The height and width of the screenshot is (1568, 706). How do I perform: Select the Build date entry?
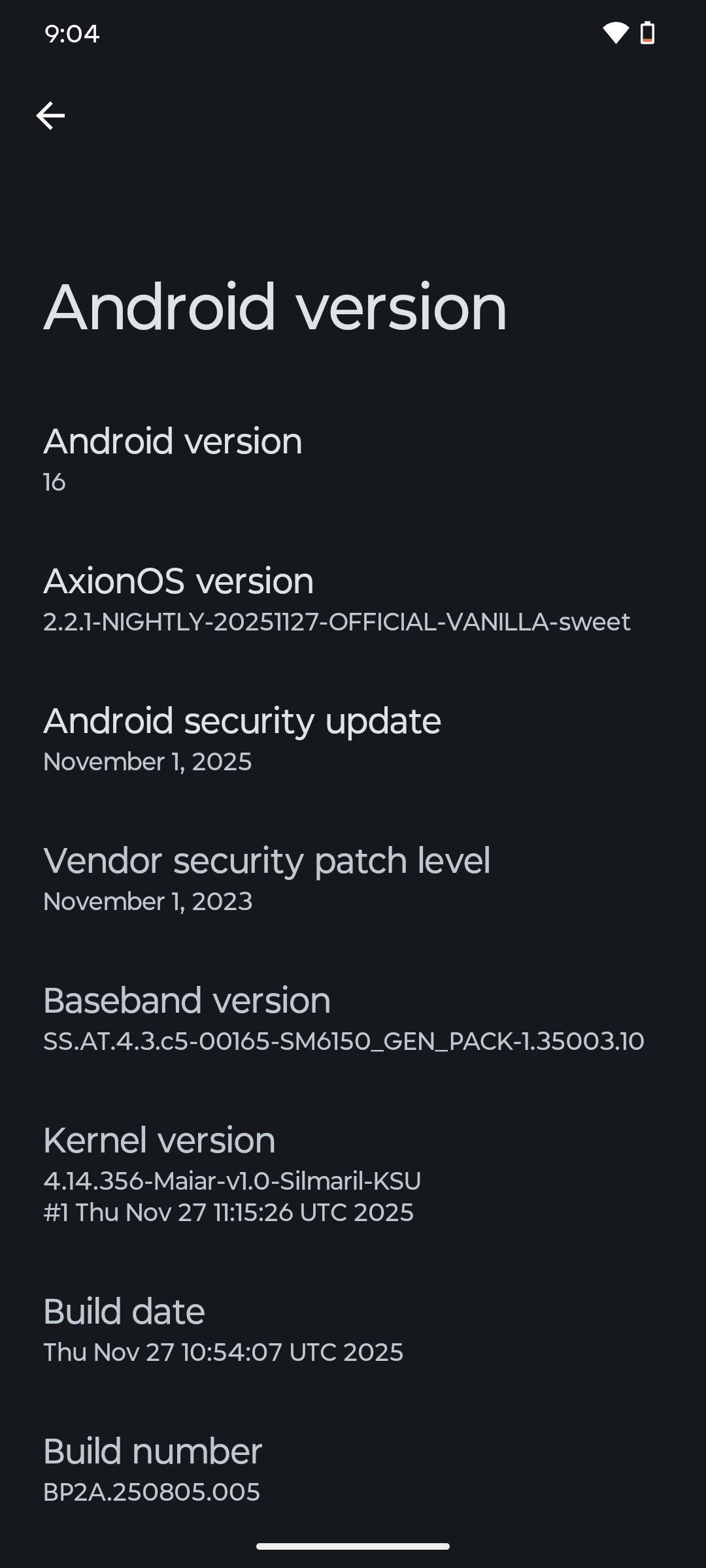click(124, 1311)
